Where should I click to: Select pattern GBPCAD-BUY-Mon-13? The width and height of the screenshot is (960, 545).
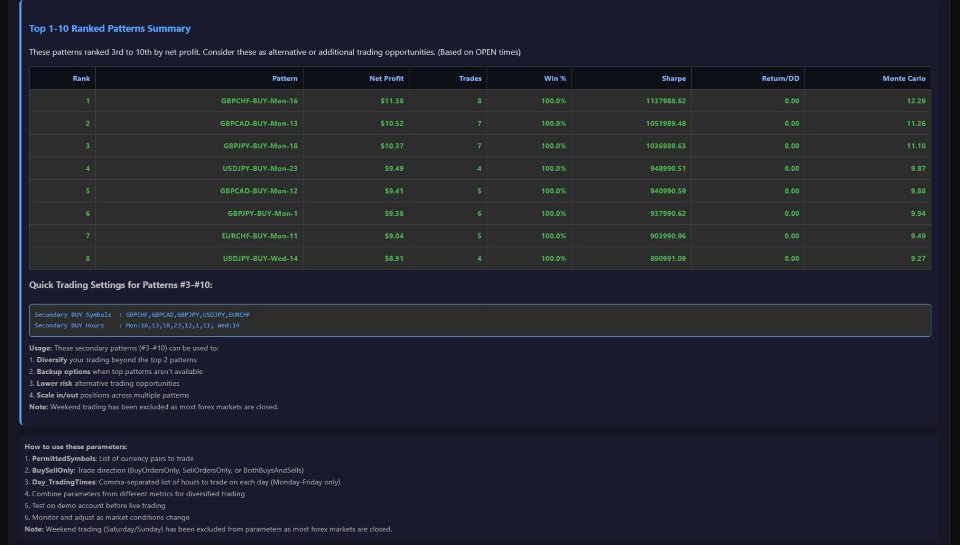point(258,124)
